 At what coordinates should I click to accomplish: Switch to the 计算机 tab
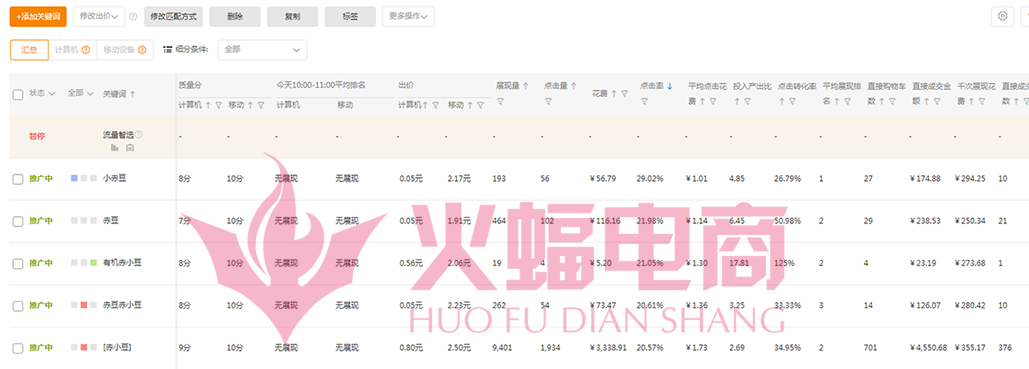tap(72, 50)
